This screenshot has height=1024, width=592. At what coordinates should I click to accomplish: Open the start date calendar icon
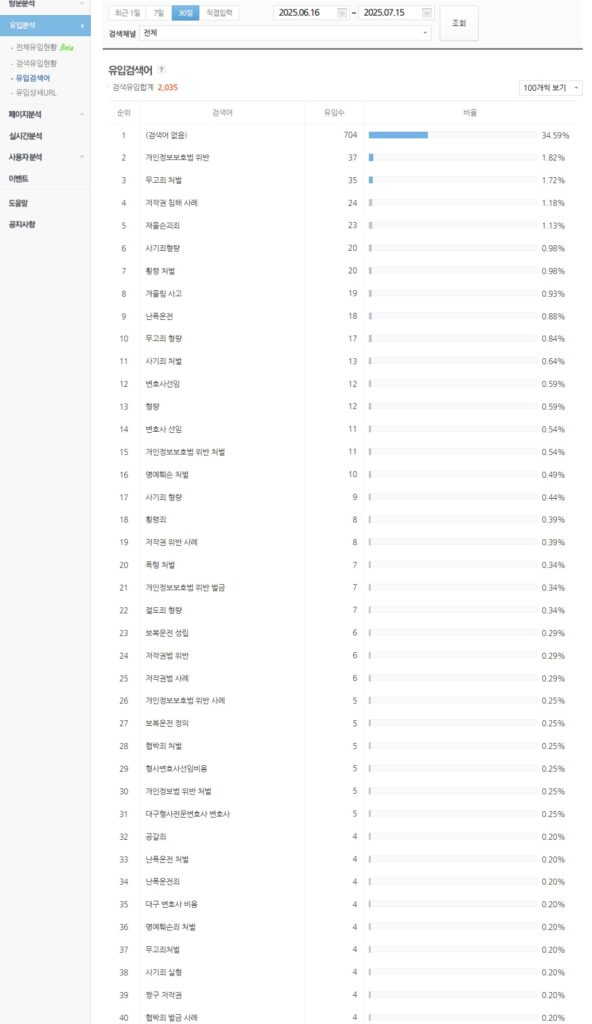[342, 13]
